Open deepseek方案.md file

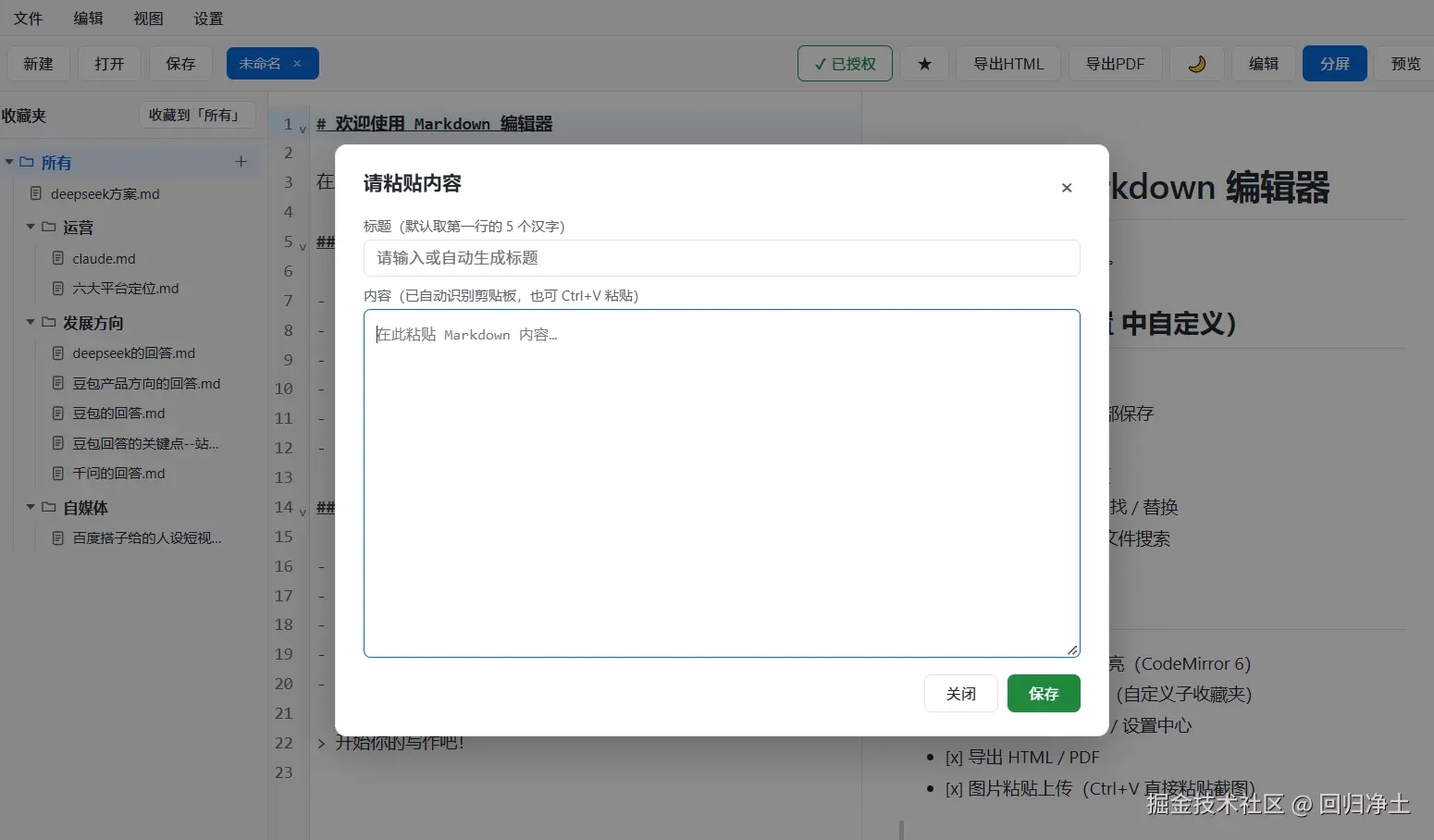click(105, 194)
